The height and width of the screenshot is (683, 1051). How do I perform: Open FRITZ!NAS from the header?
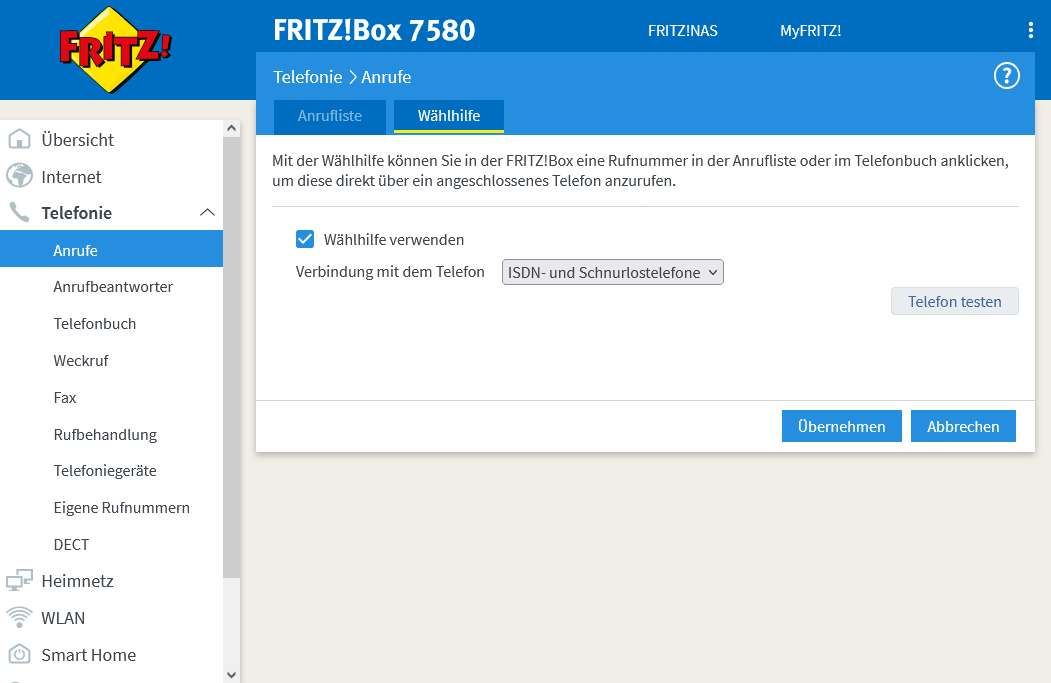[682, 31]
